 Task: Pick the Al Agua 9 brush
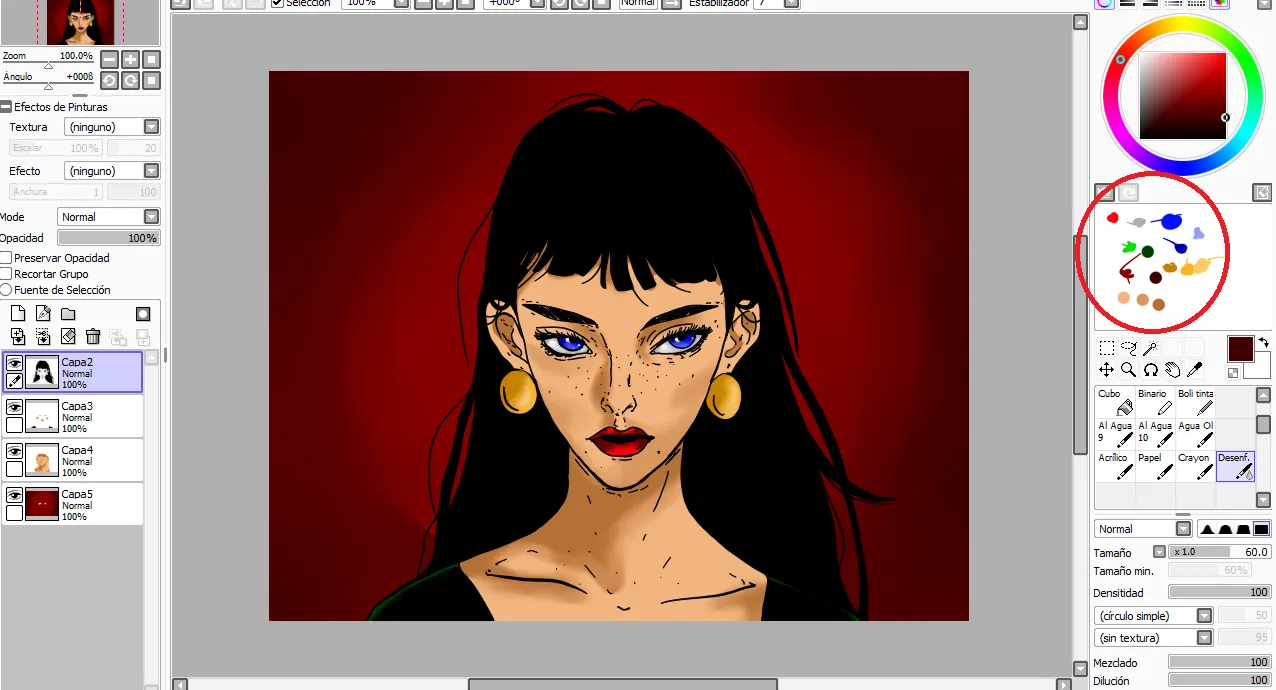pyautogui.click(x=1115, y=433)
